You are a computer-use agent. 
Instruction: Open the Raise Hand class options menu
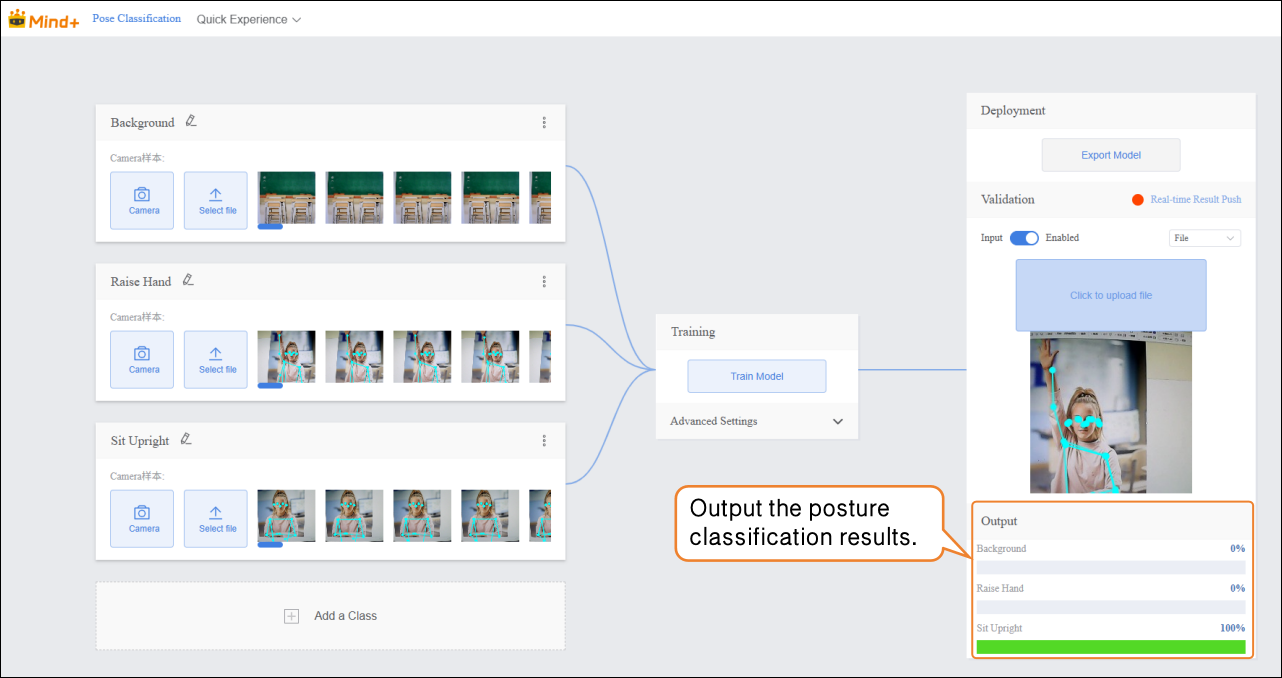[x=544, y=282]
